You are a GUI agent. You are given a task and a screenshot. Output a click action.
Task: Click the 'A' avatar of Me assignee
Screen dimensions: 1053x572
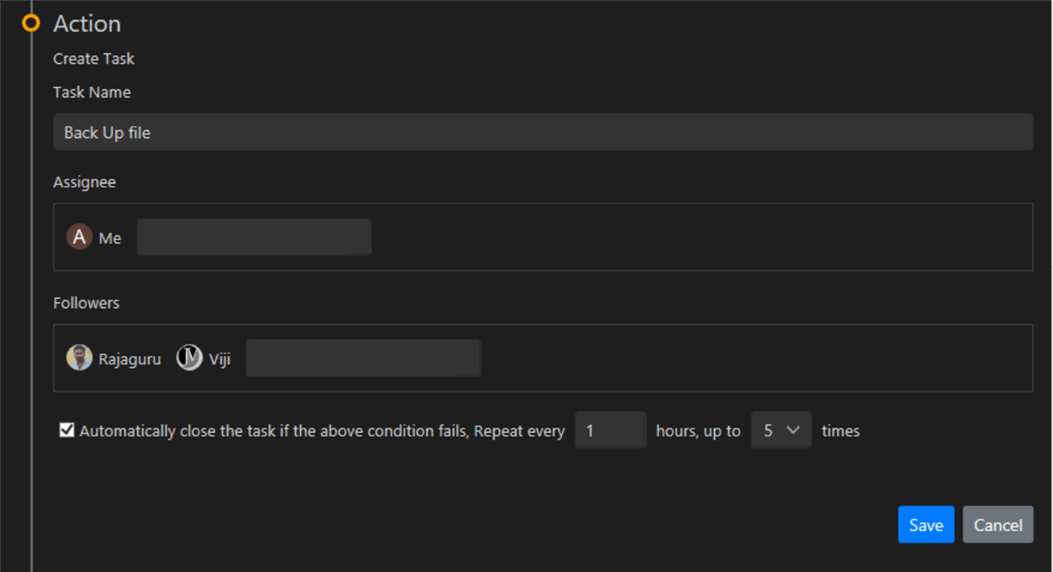pos(79,237)
